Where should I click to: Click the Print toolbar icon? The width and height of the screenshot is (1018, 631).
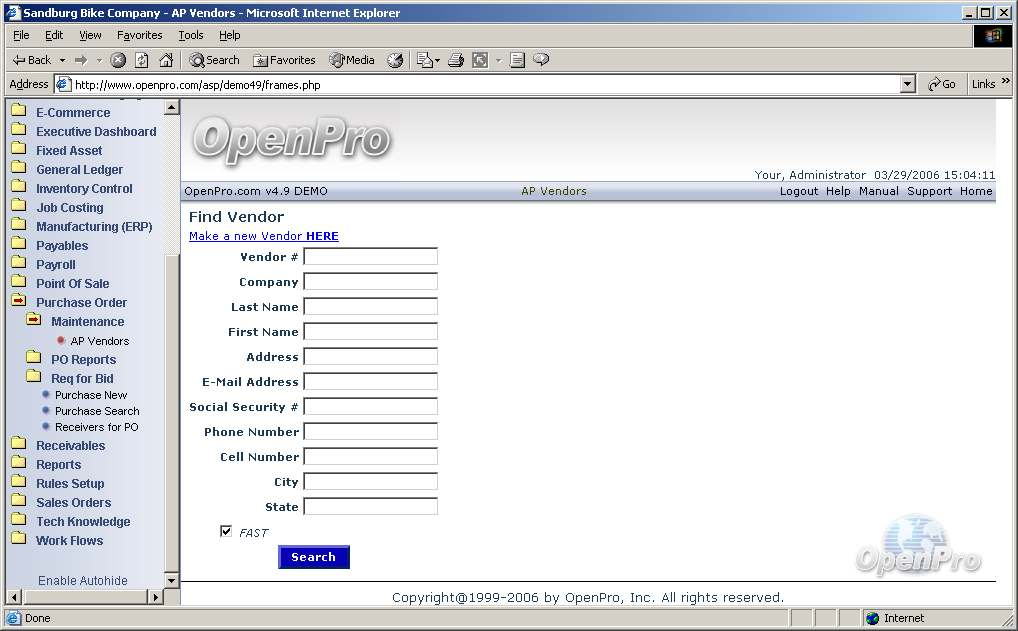click(456, 60)
